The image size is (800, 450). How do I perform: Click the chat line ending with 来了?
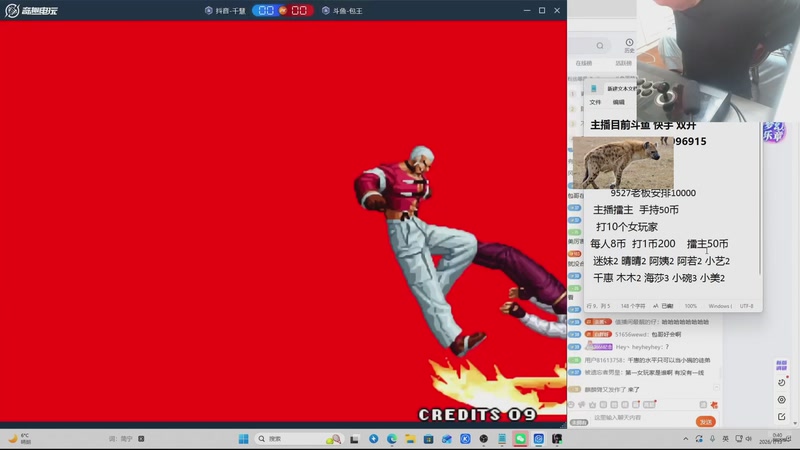point(612,389)
